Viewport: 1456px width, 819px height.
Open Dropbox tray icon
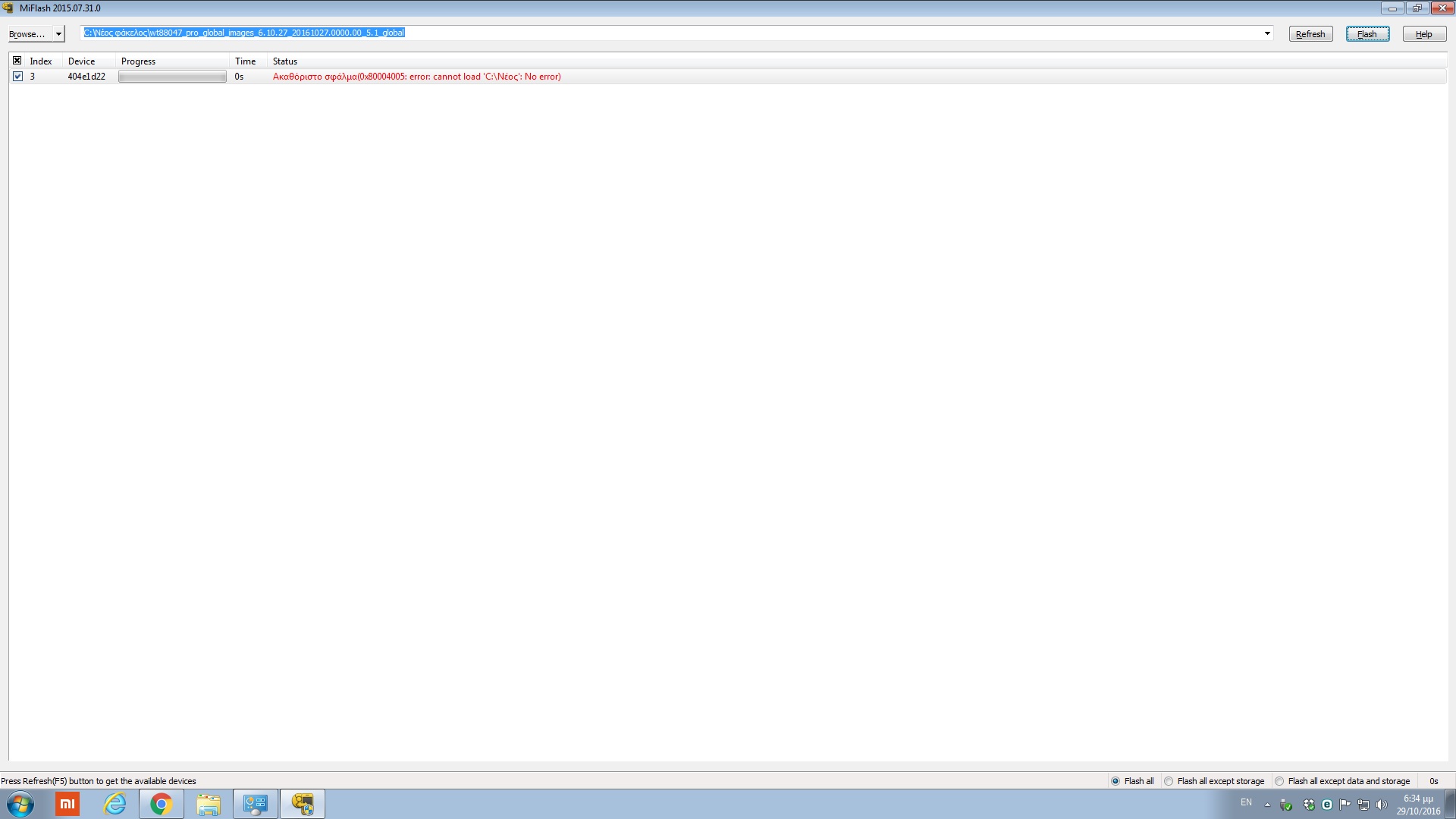click(1309, 805)
